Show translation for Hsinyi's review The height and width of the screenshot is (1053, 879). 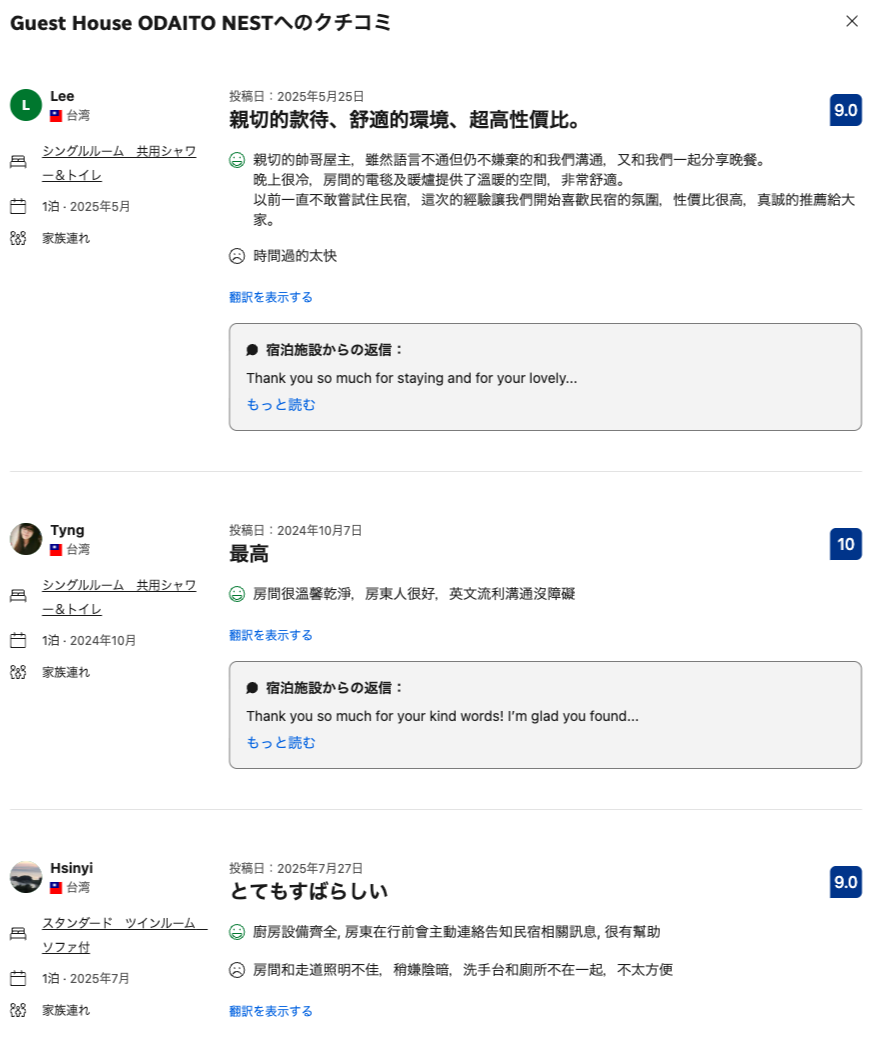click(x=271, y=1011)
